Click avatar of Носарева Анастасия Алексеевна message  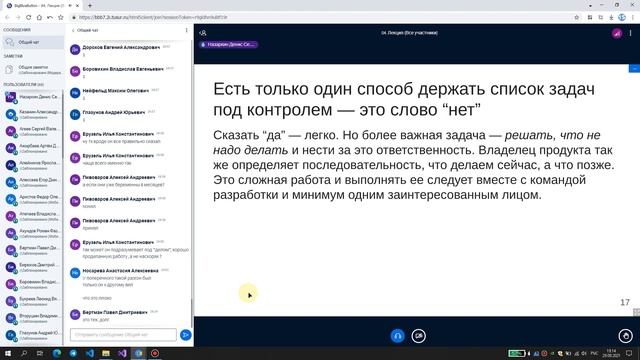(75, 273)
